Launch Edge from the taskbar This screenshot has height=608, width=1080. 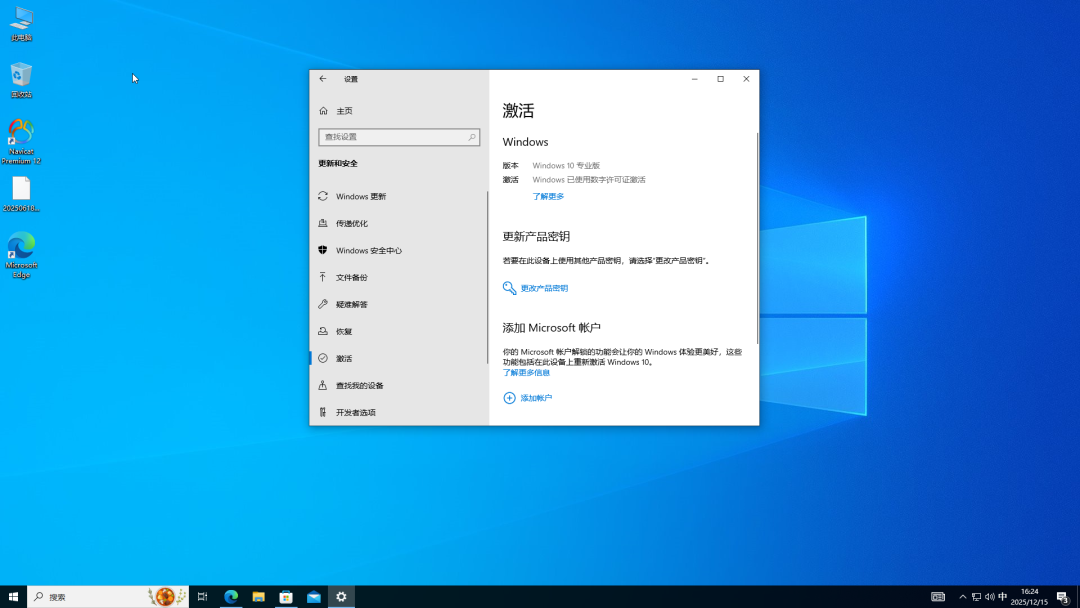pos(231,597)
